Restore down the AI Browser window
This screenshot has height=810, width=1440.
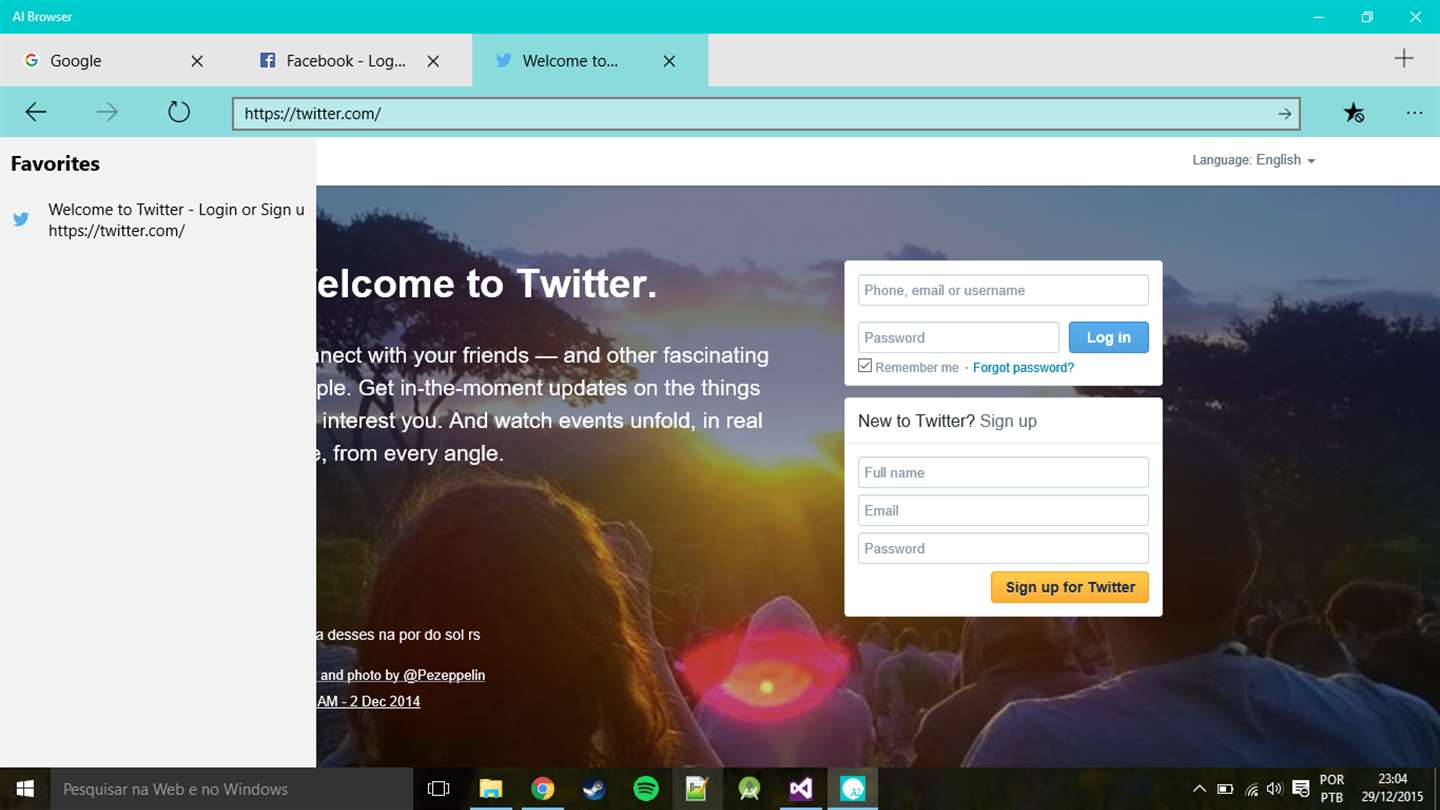(1367, 17)
